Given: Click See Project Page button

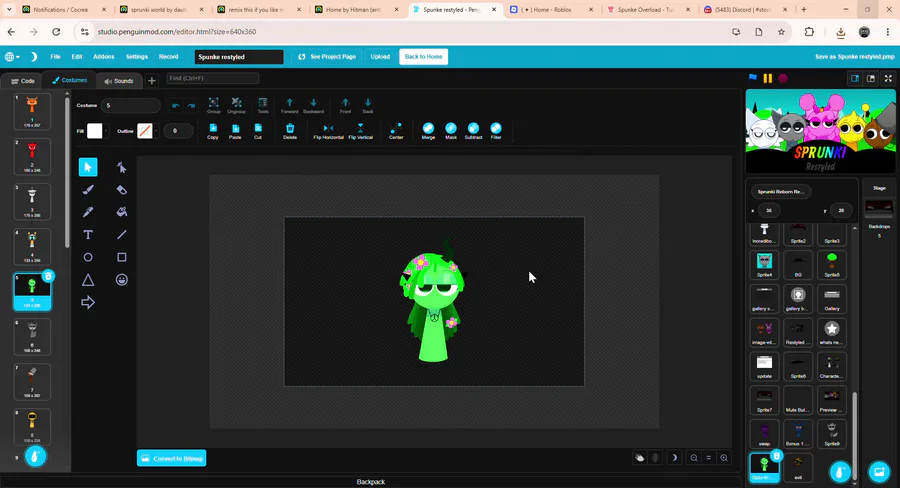Looking at the screenshot, I should (x=327, y=57).
